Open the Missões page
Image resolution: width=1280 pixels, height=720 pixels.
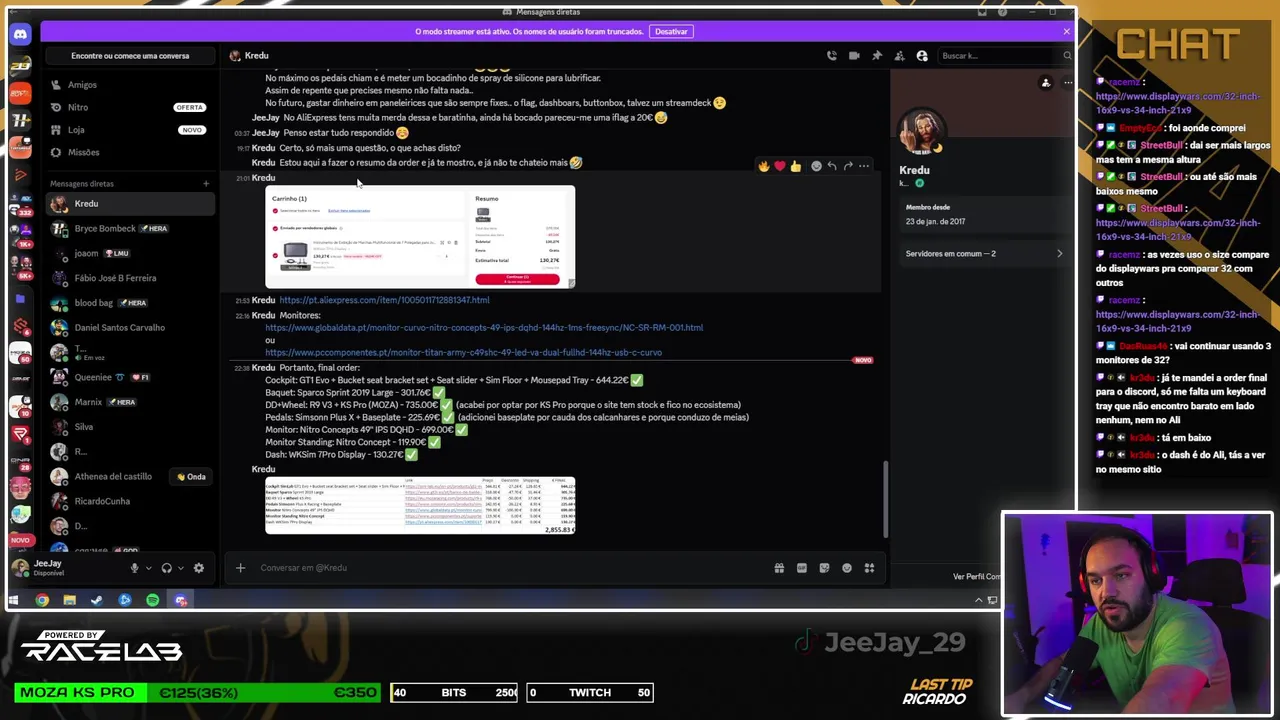130,152
